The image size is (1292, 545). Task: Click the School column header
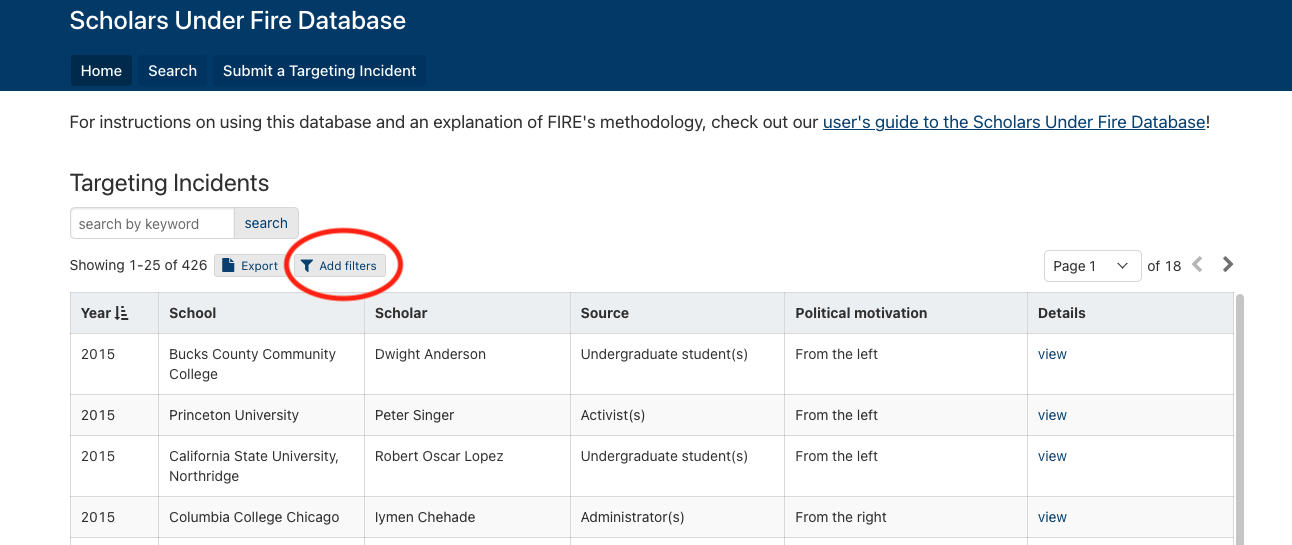click(193, 313)
